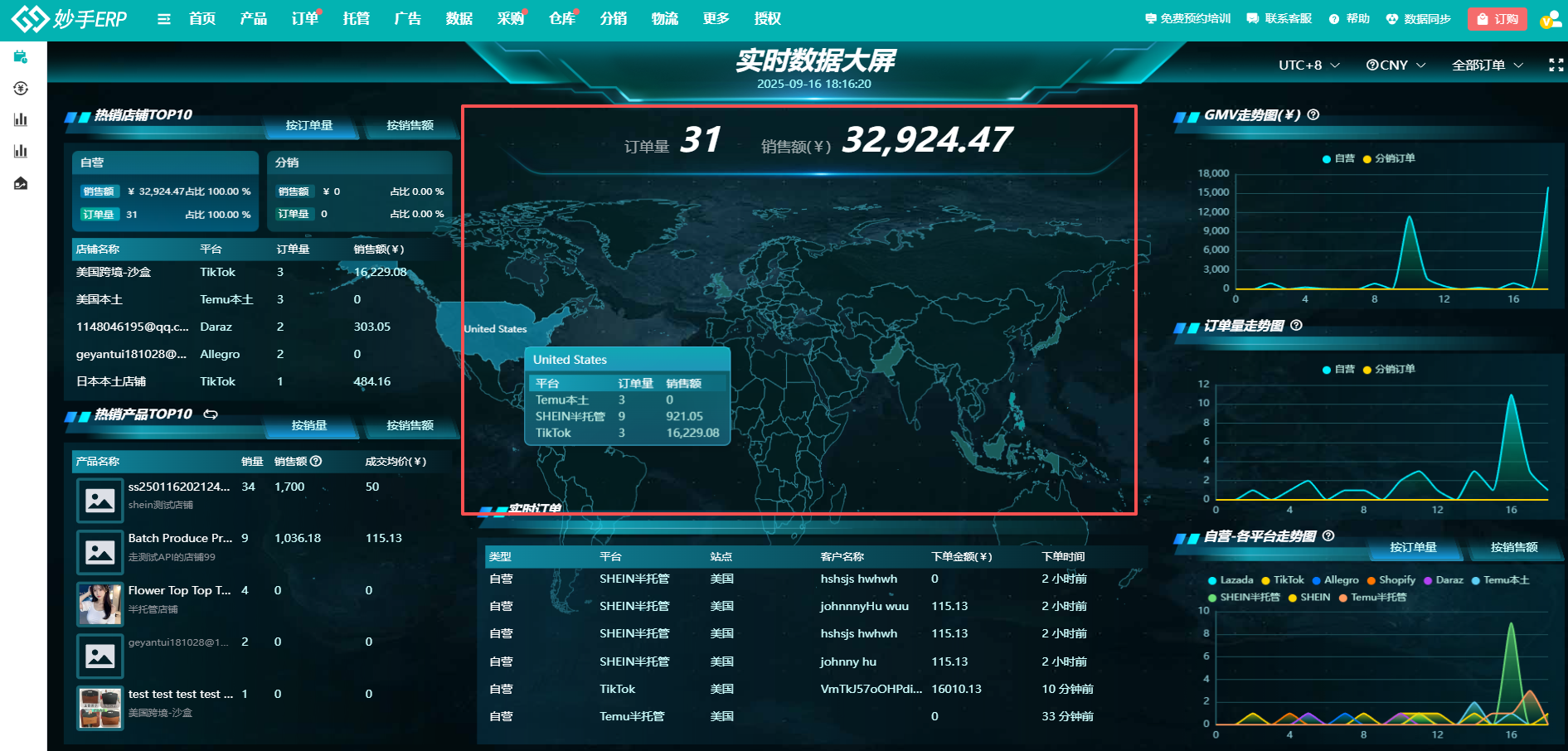Switch 自营-各平台走势图 to the 按销售额 tab
1568x751 pixels.
click(x=1514, y=547)
